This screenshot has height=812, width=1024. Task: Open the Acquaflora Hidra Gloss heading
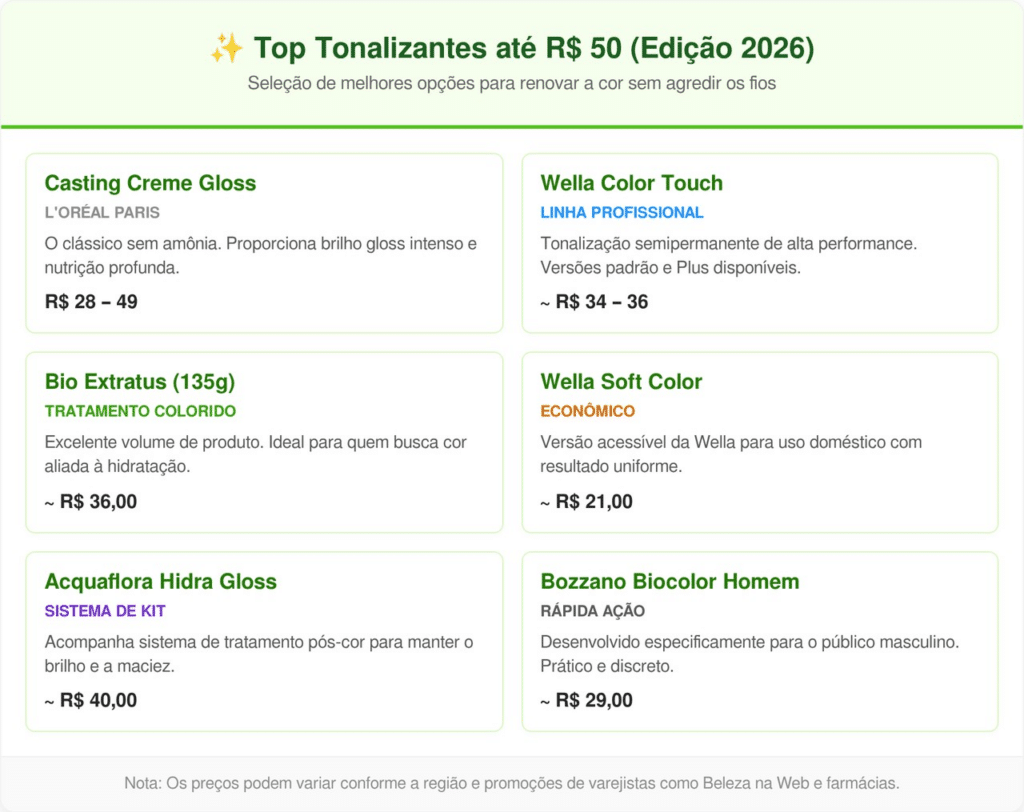click(x=160, y=582)
